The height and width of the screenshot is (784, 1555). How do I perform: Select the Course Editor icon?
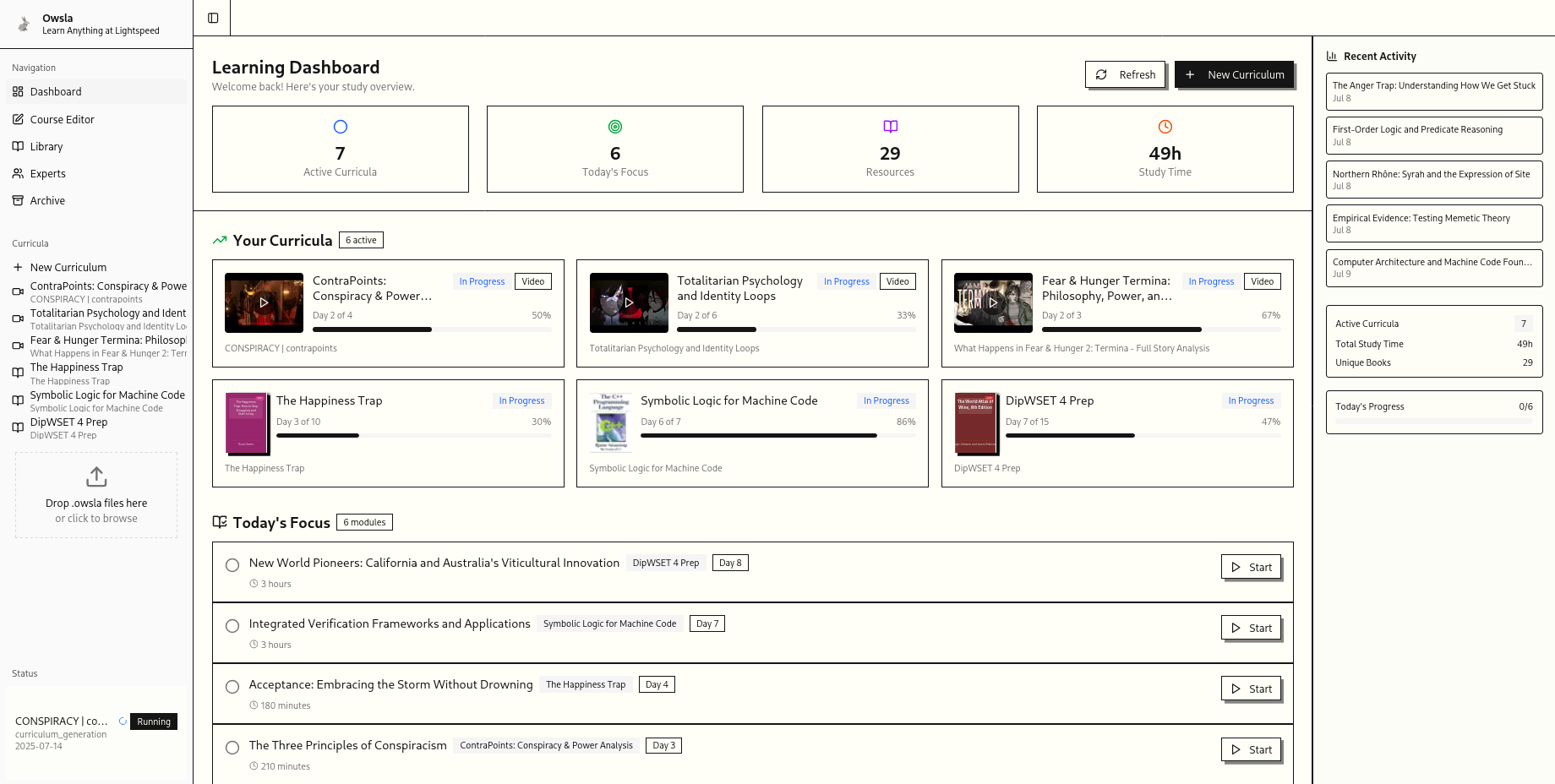pos(19,119)
